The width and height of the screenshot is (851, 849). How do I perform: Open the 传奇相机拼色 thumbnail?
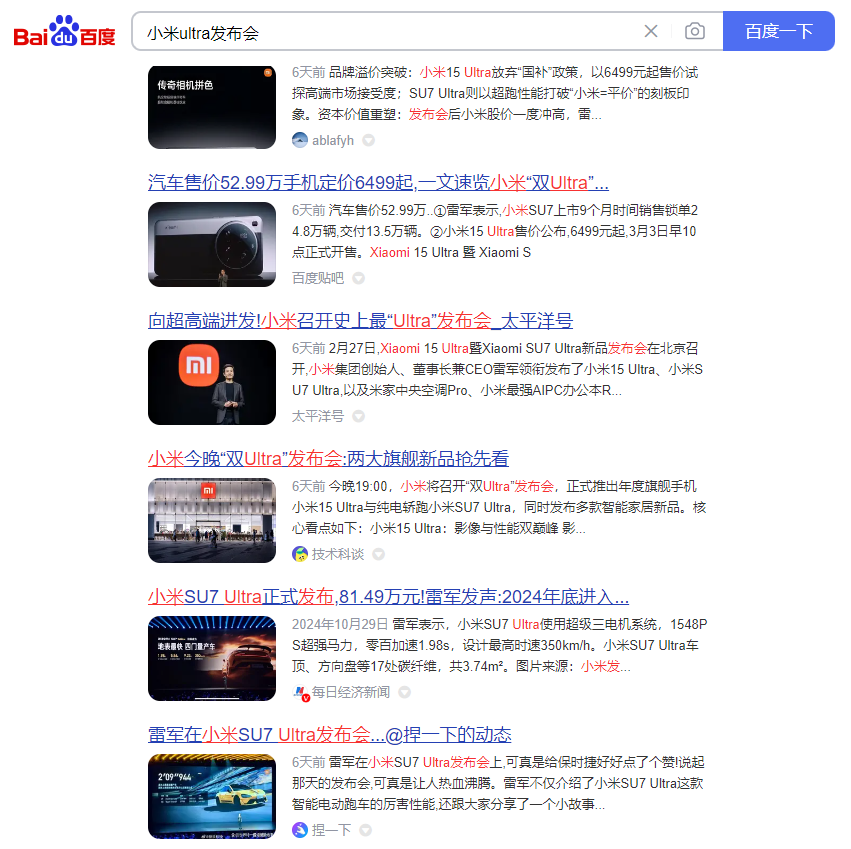(x=212, y=107)
